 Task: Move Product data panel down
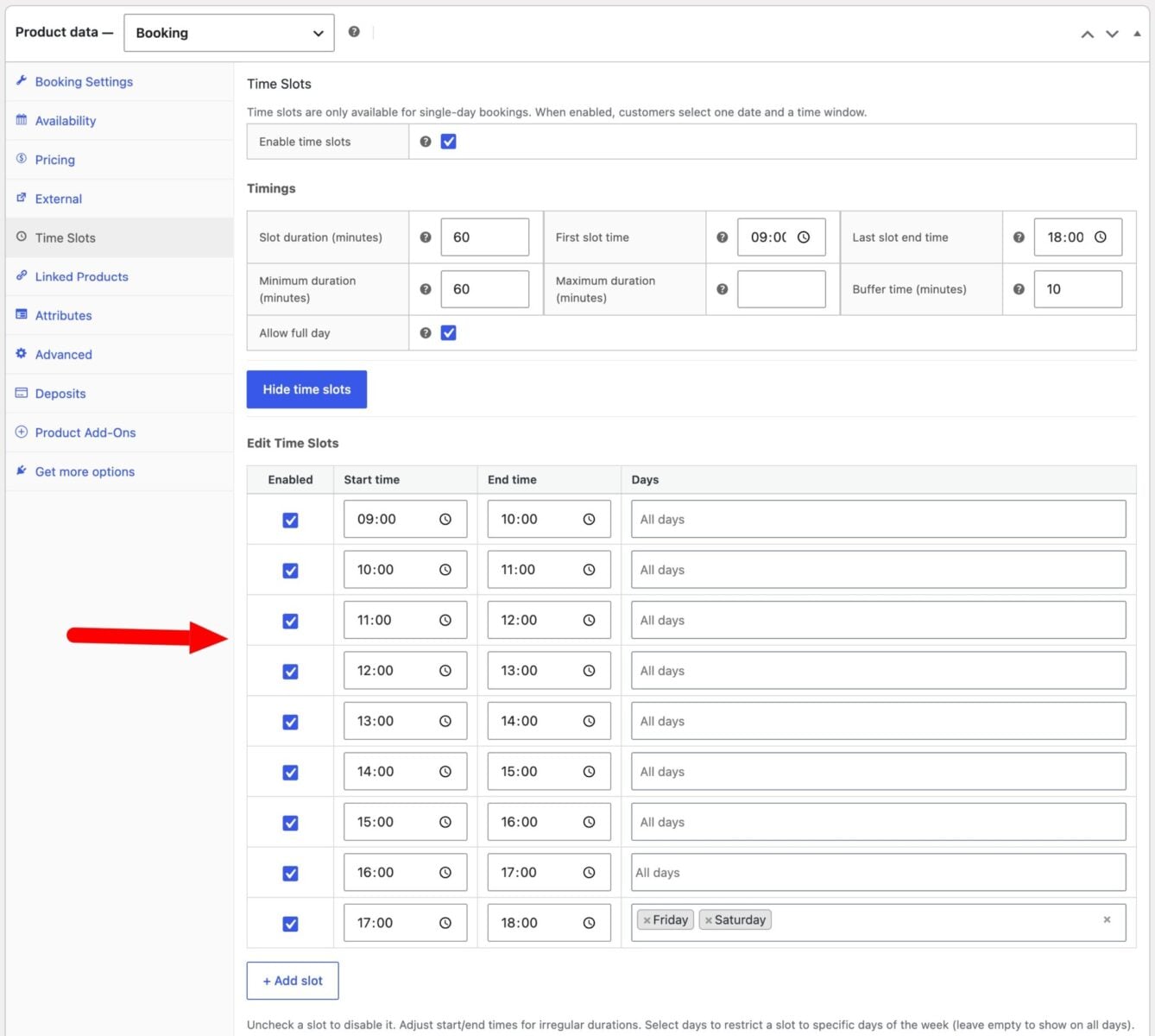(1112, 34)
